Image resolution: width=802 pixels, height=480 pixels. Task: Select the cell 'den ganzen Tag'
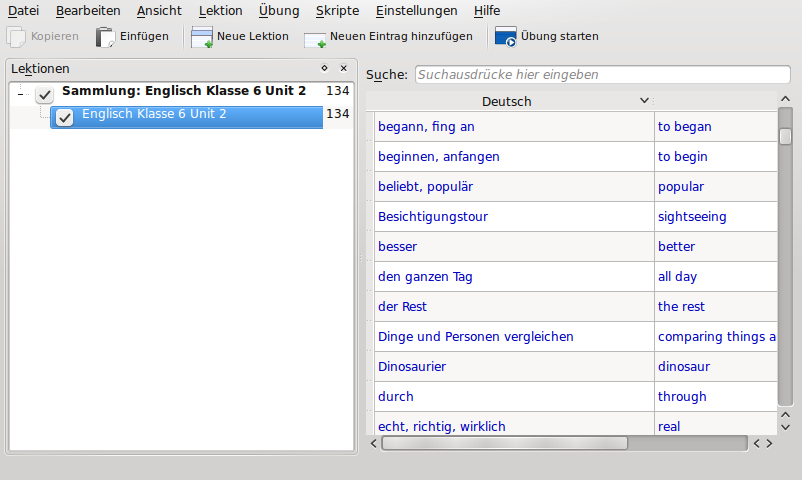(x=514, y=276)
